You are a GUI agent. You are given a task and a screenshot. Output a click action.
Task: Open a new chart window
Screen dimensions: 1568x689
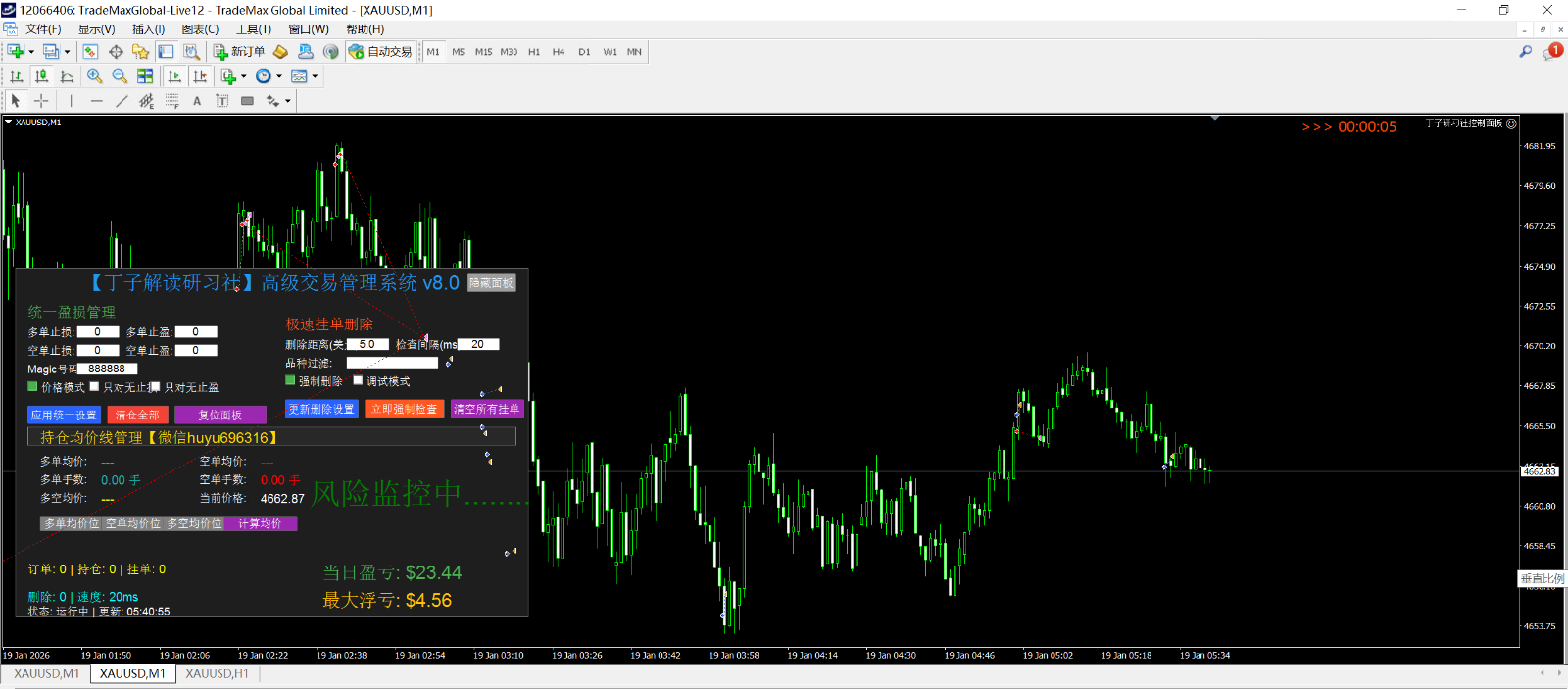click(x=15, y=51)
